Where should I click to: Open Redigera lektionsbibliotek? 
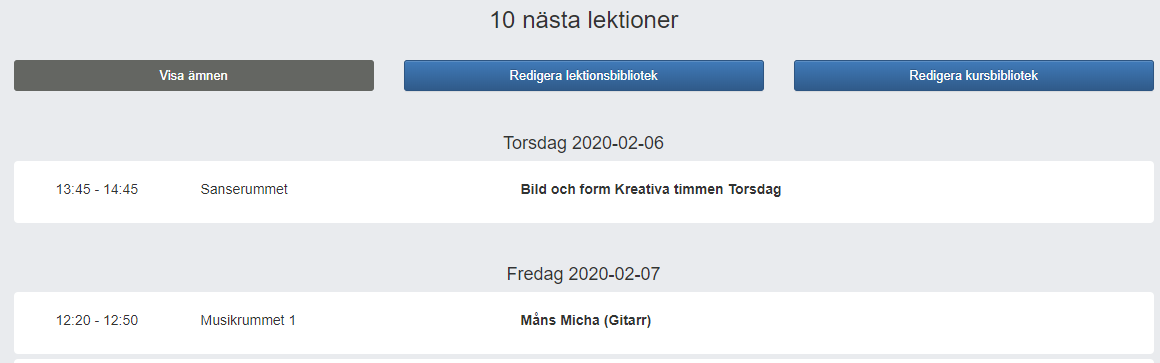click(x=584, y=75)
